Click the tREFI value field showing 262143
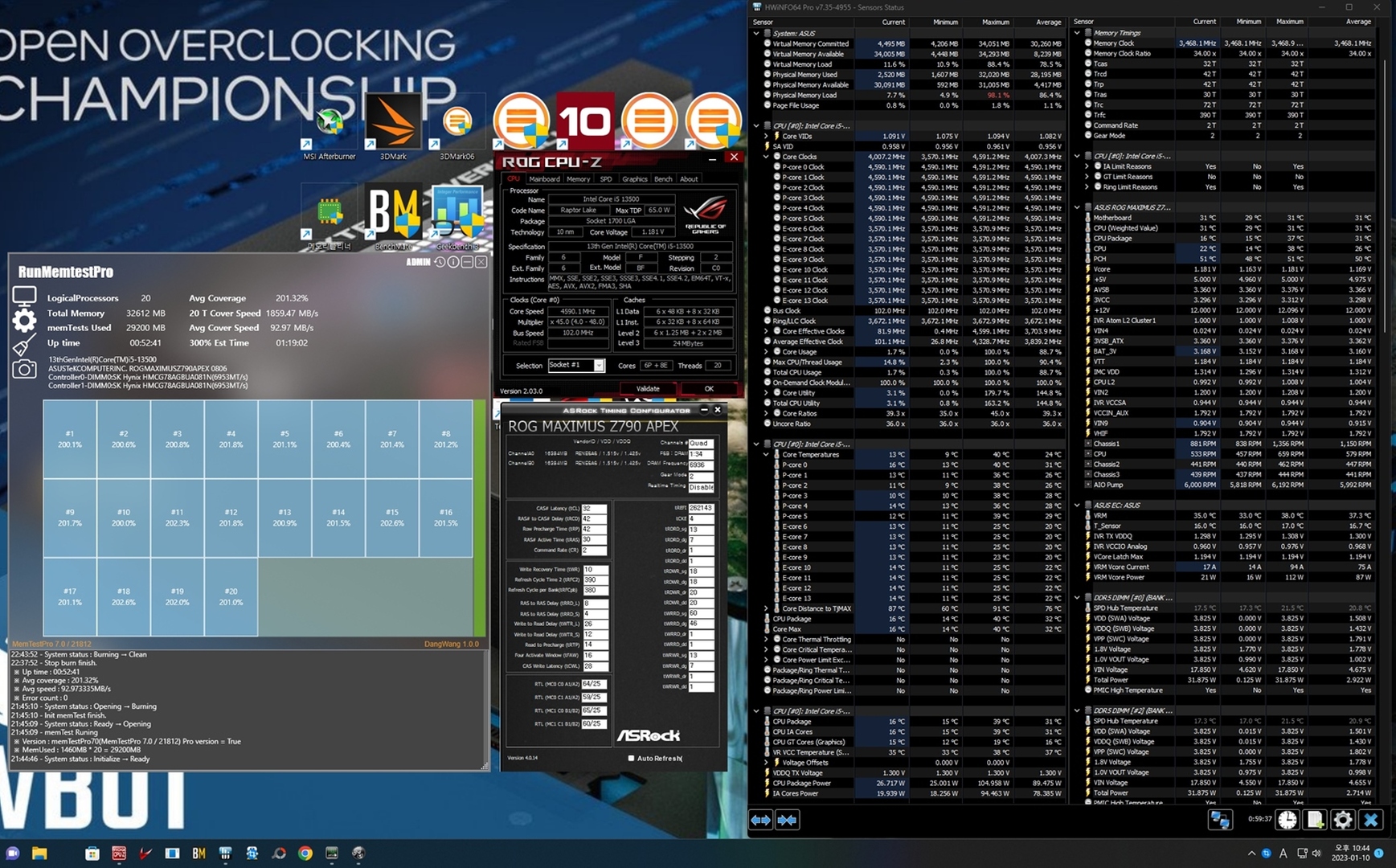 pos(701,508)
